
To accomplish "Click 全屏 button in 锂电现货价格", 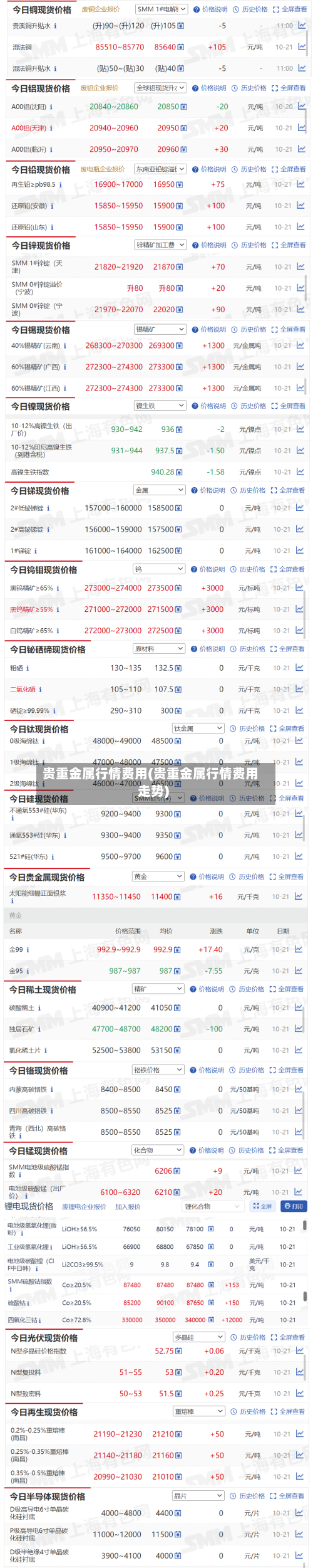I will click(x=262, y=1206).
